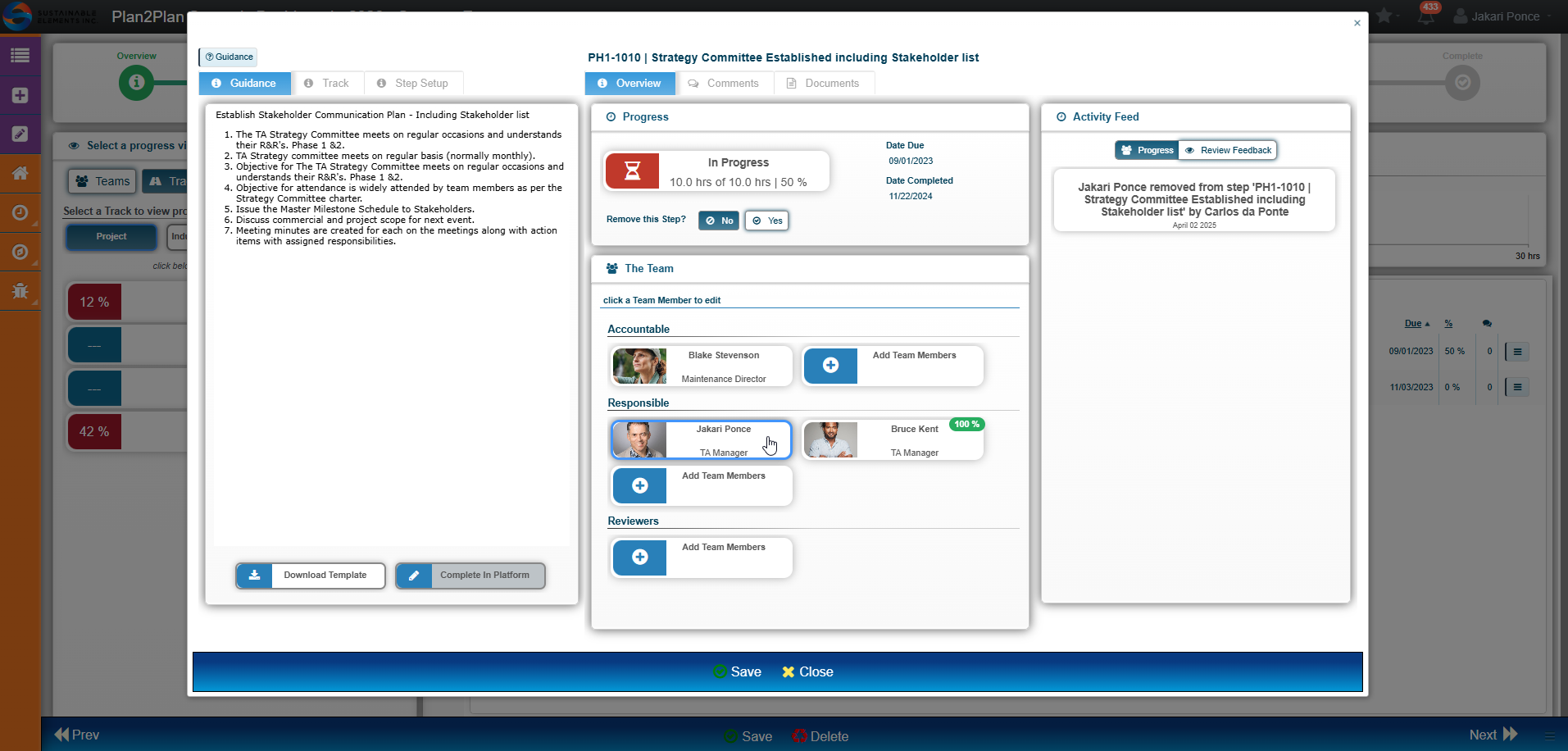Click the edit pencil icon in left sidebar

pyautogui.click(x=20, y=134)
